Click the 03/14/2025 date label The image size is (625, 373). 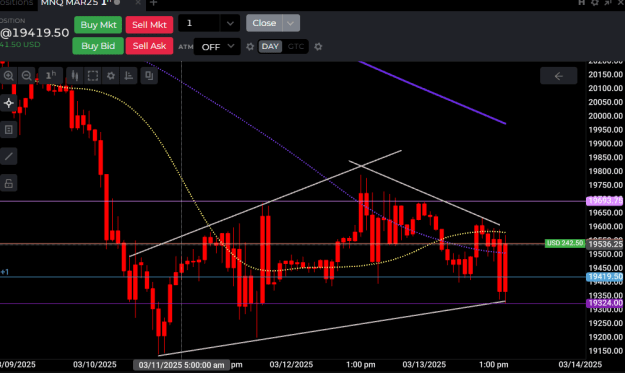580,365
